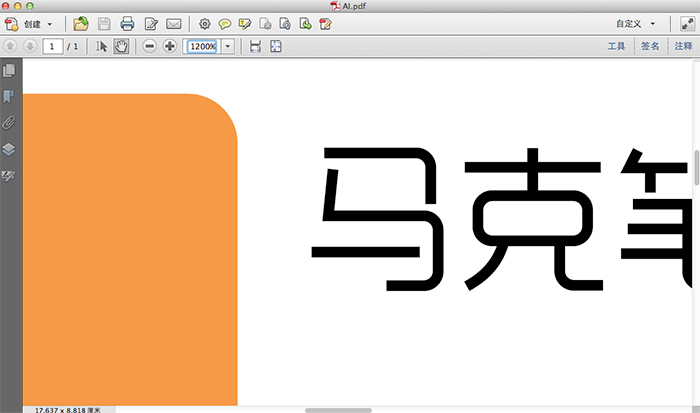Click the page number input field
Image resolution: width=700 pixels, height=413 pixels.
point(53,46)
